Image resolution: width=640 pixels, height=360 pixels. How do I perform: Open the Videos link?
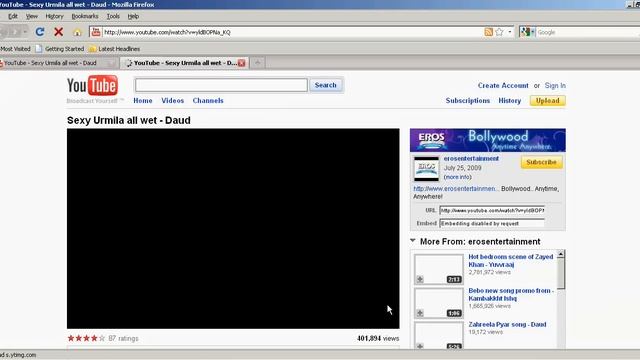(x=172, y=100)
